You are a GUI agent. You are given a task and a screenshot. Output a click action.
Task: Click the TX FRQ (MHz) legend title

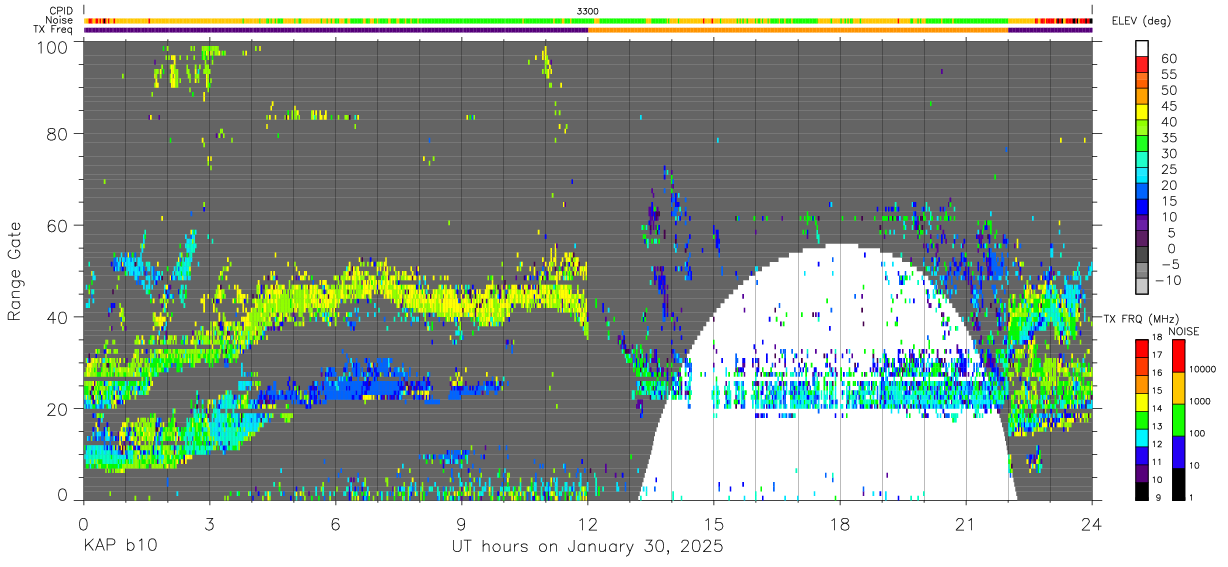click(x=1141, y=318)
